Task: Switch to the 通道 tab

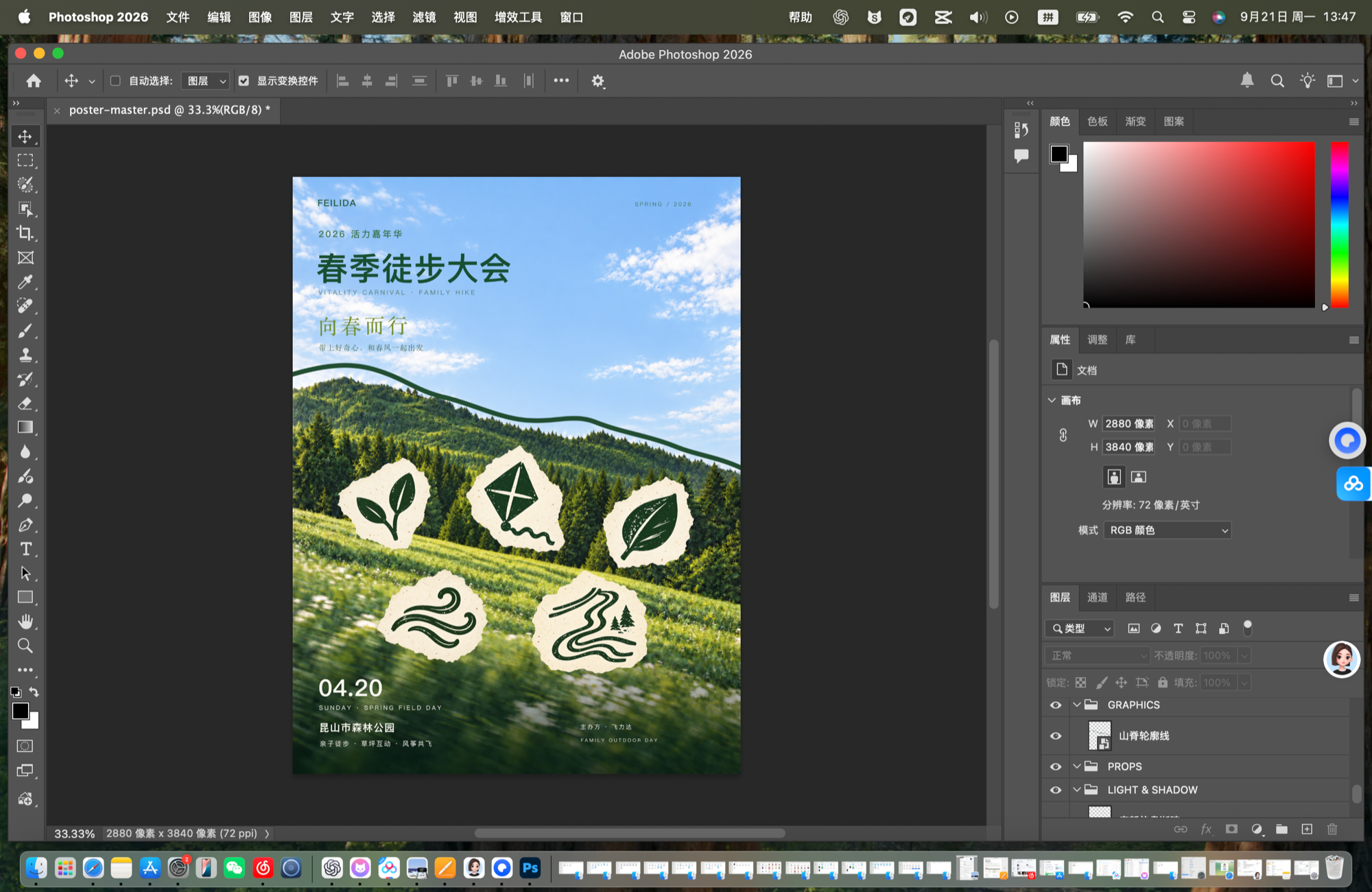Action: coord(1097,598)
